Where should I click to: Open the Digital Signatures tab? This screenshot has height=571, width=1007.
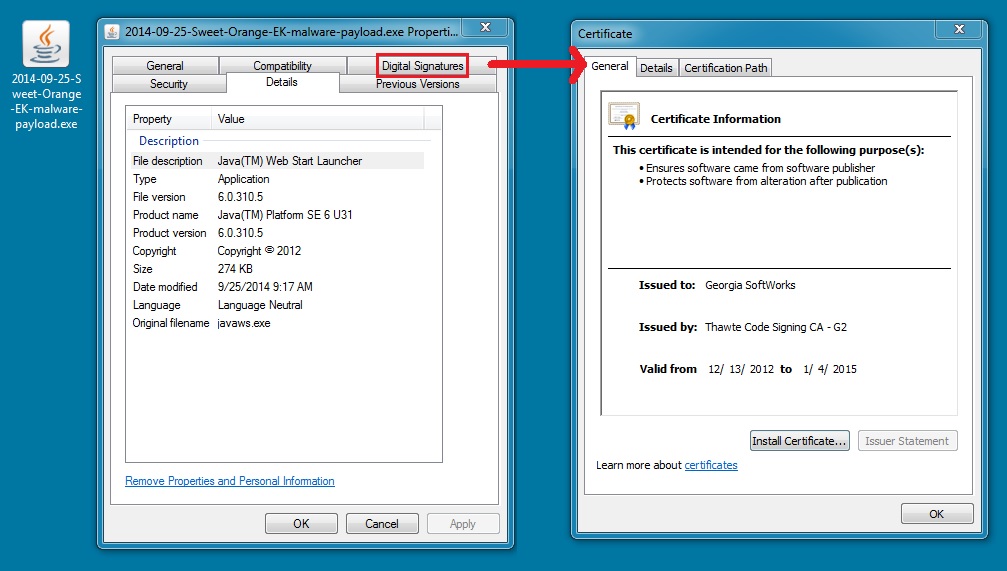[x=422, y=66]
